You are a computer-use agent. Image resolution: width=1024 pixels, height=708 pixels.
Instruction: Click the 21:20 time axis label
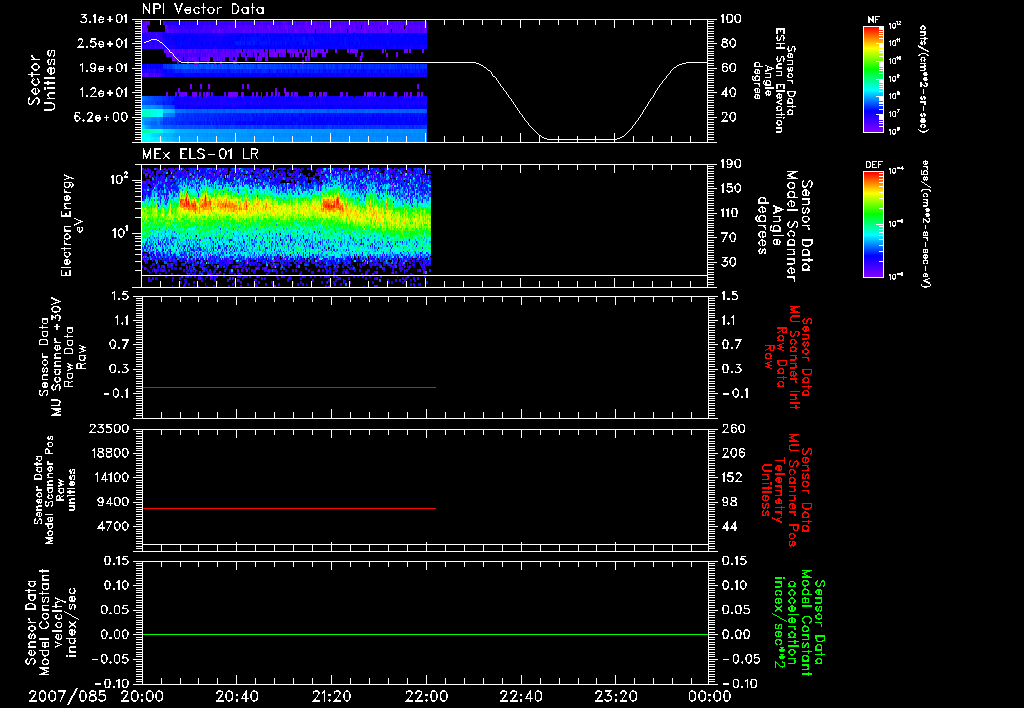[332, 696]
